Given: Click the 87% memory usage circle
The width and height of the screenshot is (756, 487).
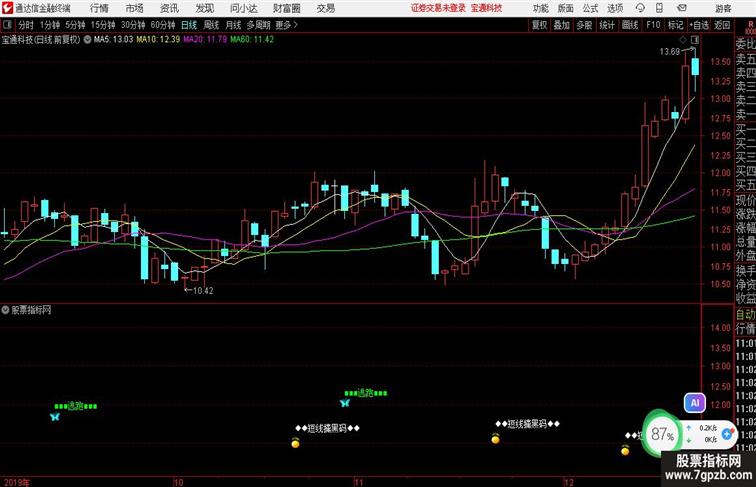Looking at the screenshot, I should (662, 434).
